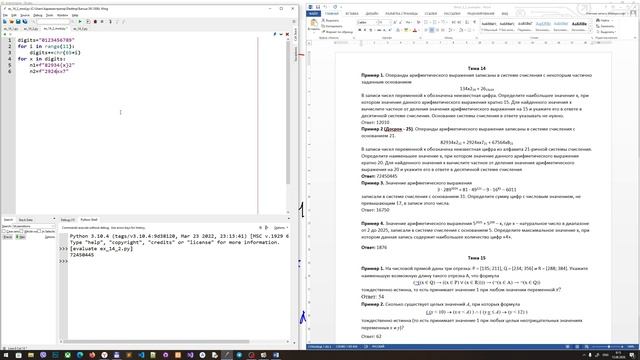
Task: Toggle the Case sensitive checkbox
Action: (x=4, y=231)
